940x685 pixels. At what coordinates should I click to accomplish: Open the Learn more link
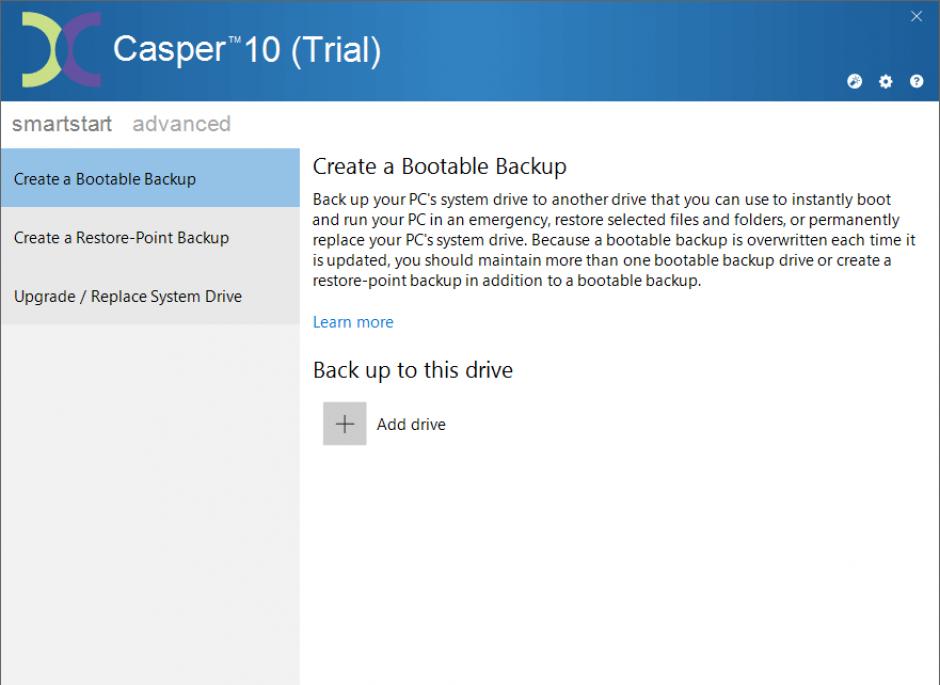click(x=352, y=322)
